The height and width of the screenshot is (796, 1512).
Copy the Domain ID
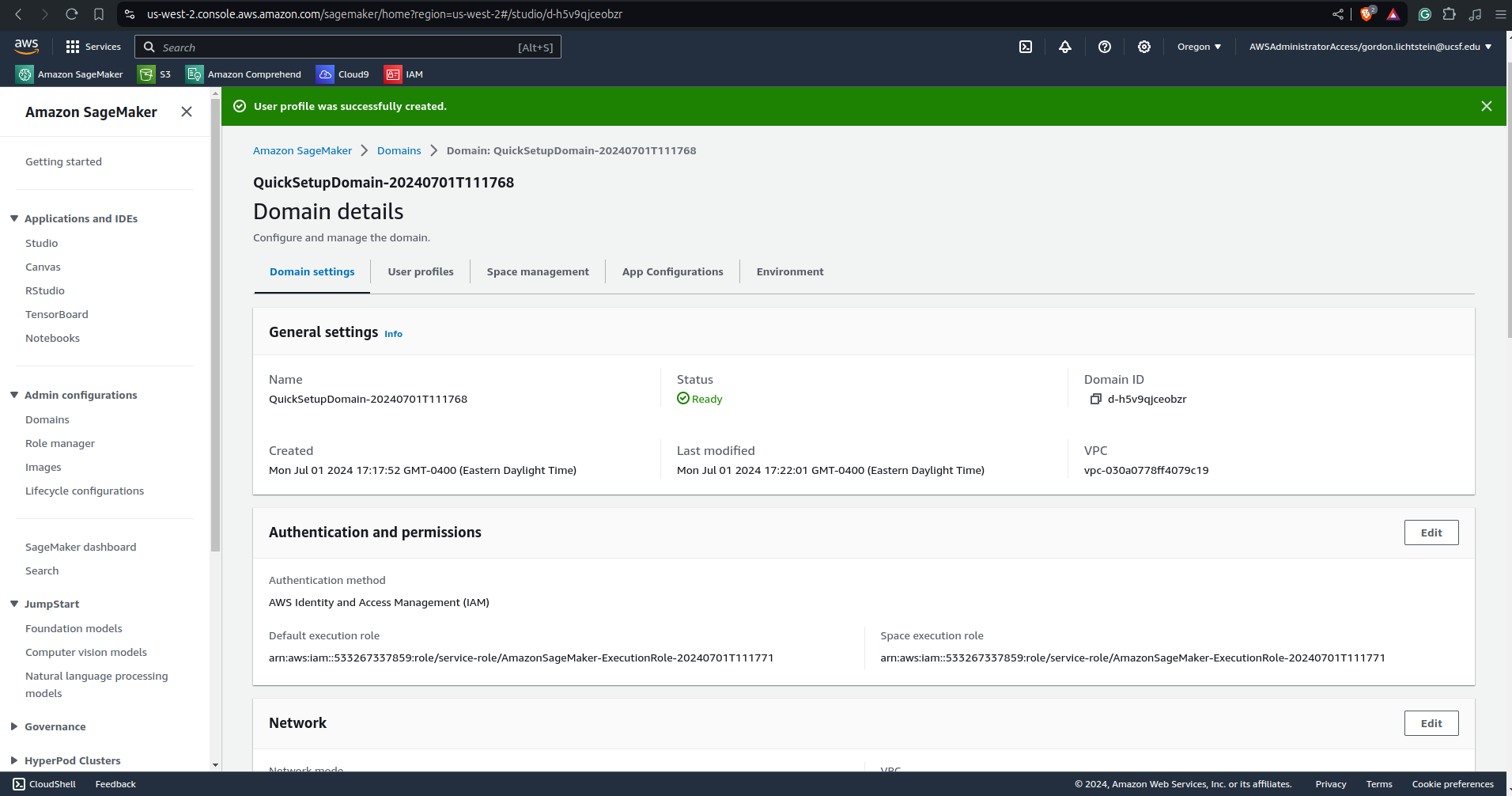tap(1095, 399)
